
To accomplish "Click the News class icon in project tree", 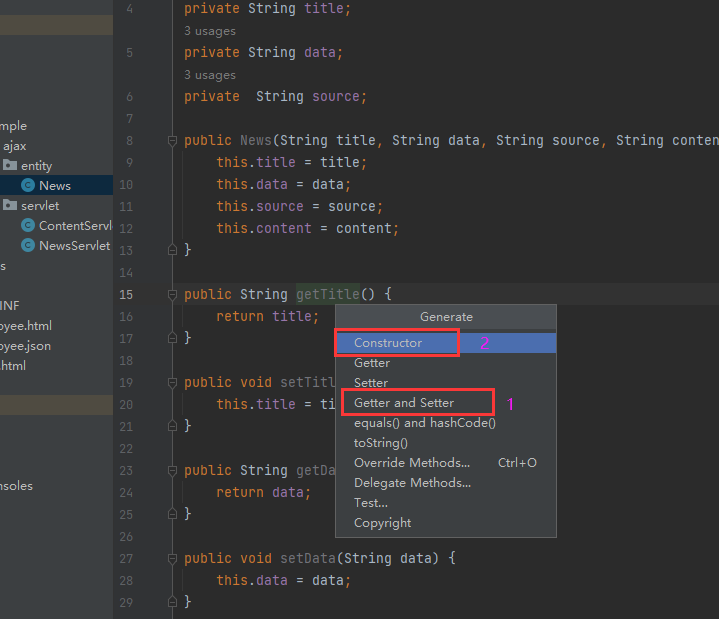I will tap(28, 186).
